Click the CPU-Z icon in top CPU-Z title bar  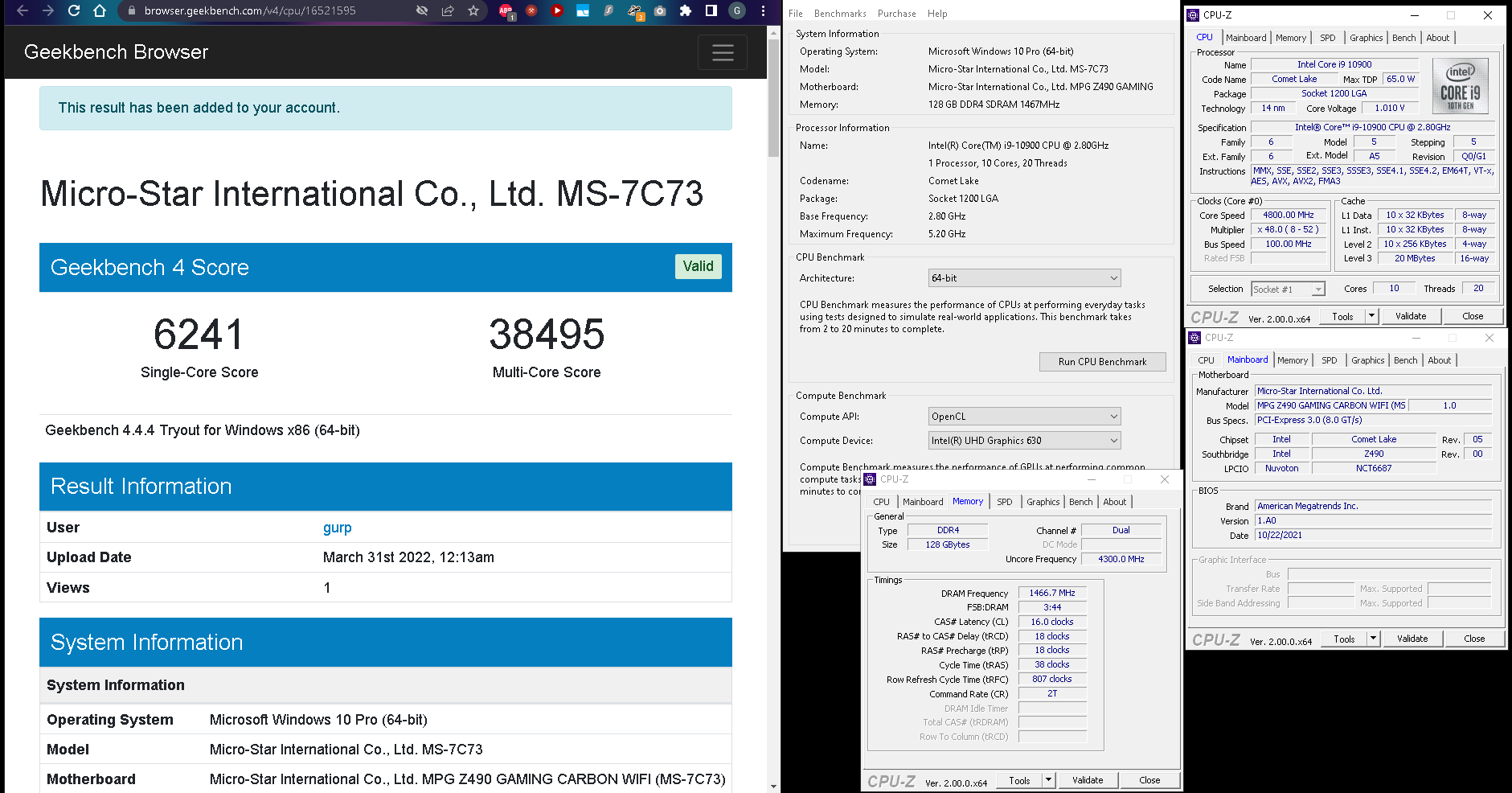pyautogui.click(x=1194, y=14)
